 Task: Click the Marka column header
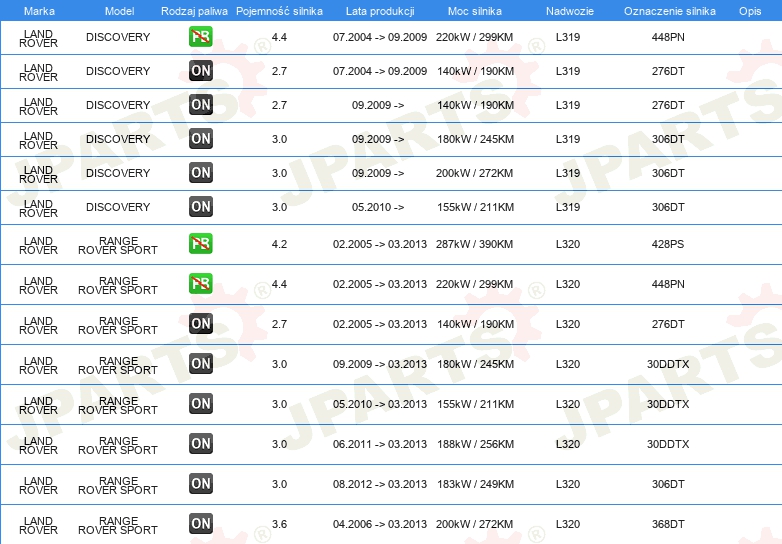coord(39,11)
